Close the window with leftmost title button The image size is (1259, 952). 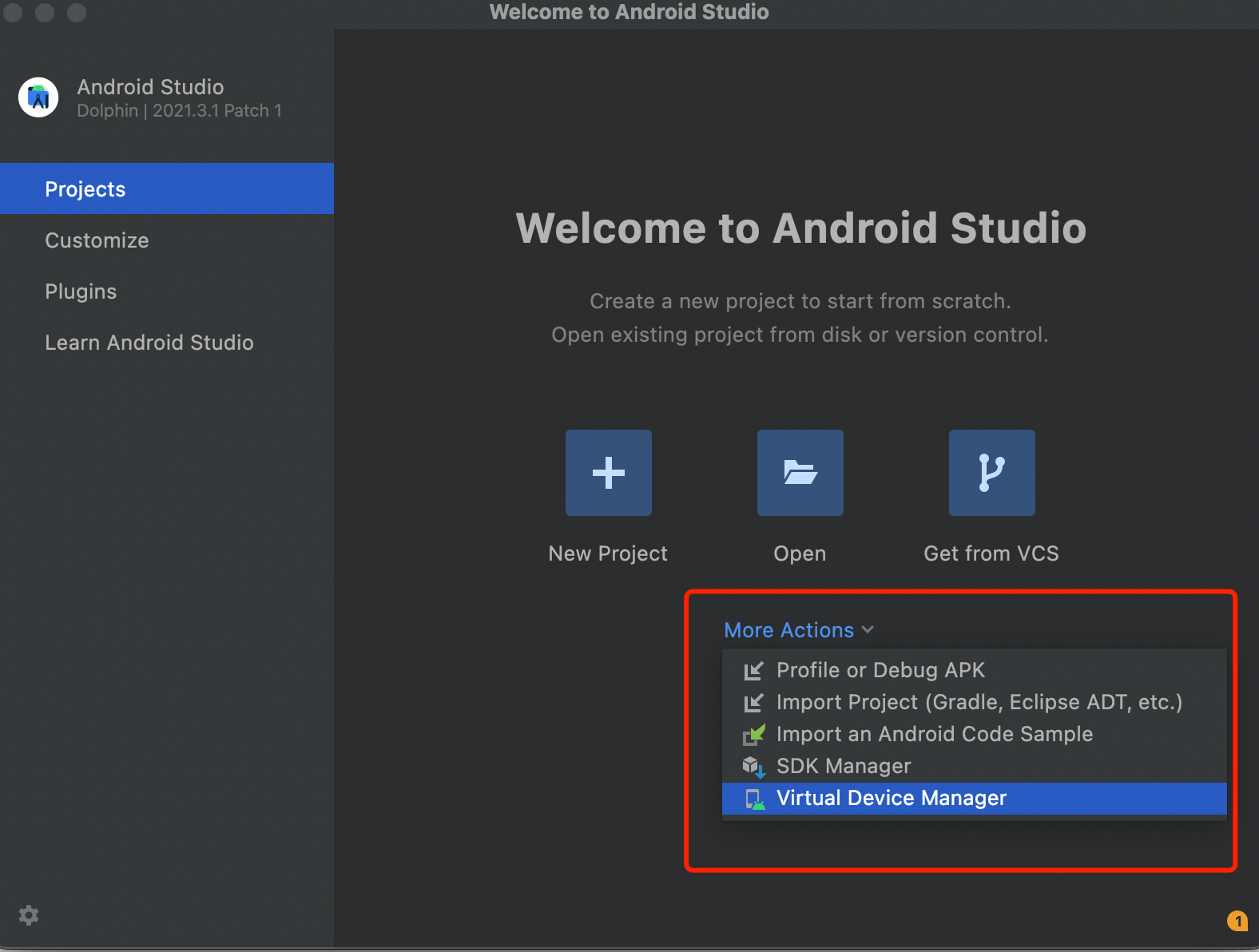(12, 12)
